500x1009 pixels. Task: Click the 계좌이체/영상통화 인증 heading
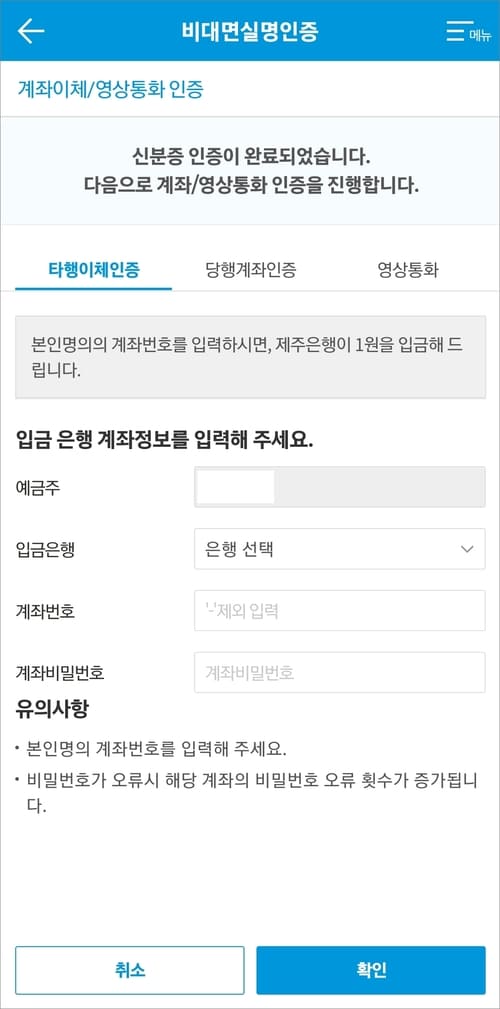pos(110,89)
